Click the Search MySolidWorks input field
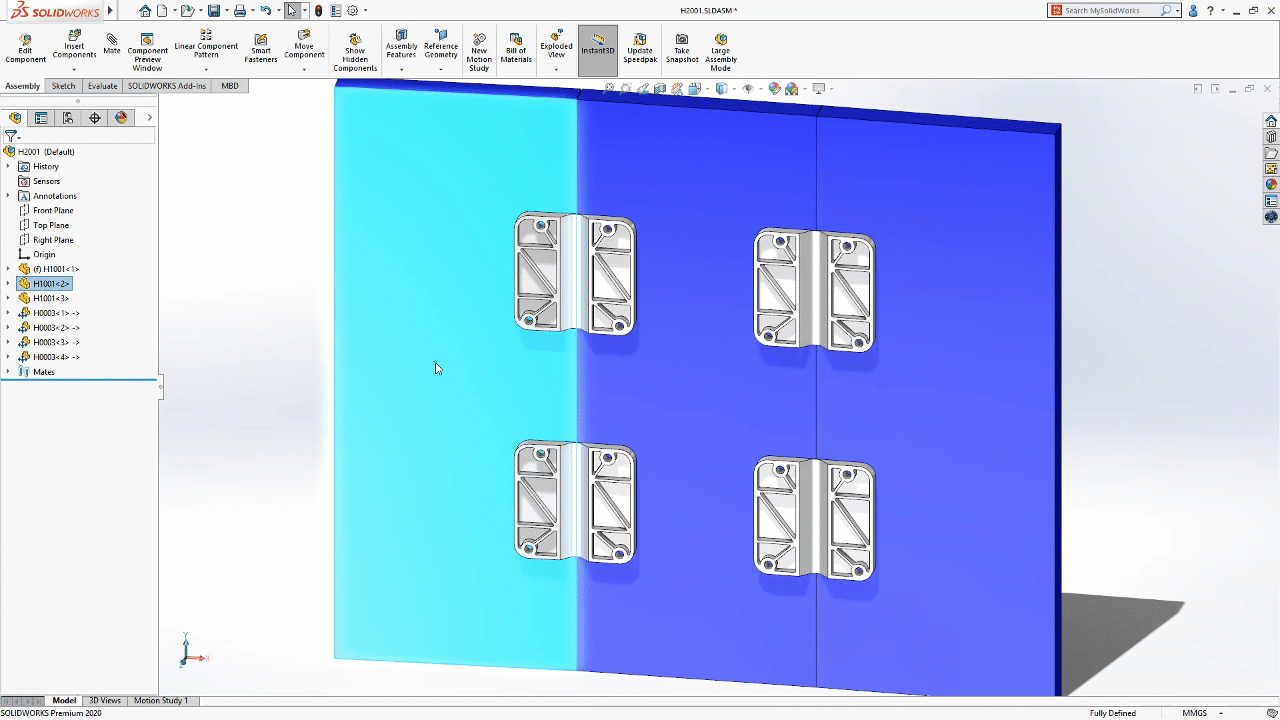This screenshot has width=1280, height=720. click(1110, 11)
